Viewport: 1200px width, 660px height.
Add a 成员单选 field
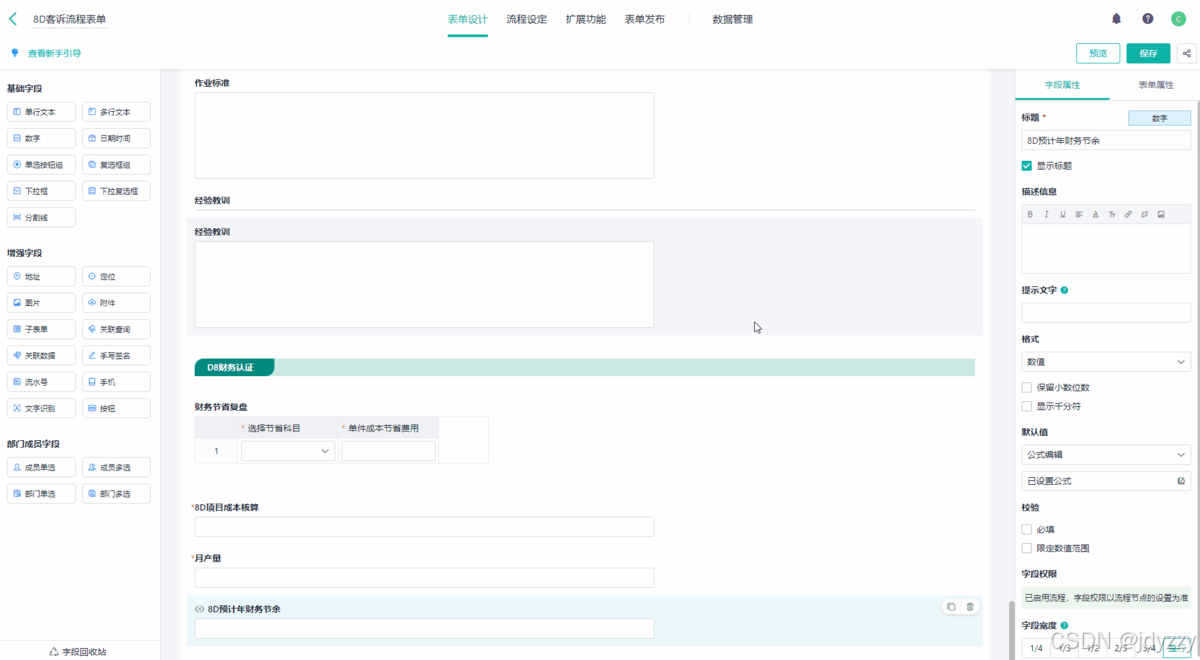coord(41,467)
